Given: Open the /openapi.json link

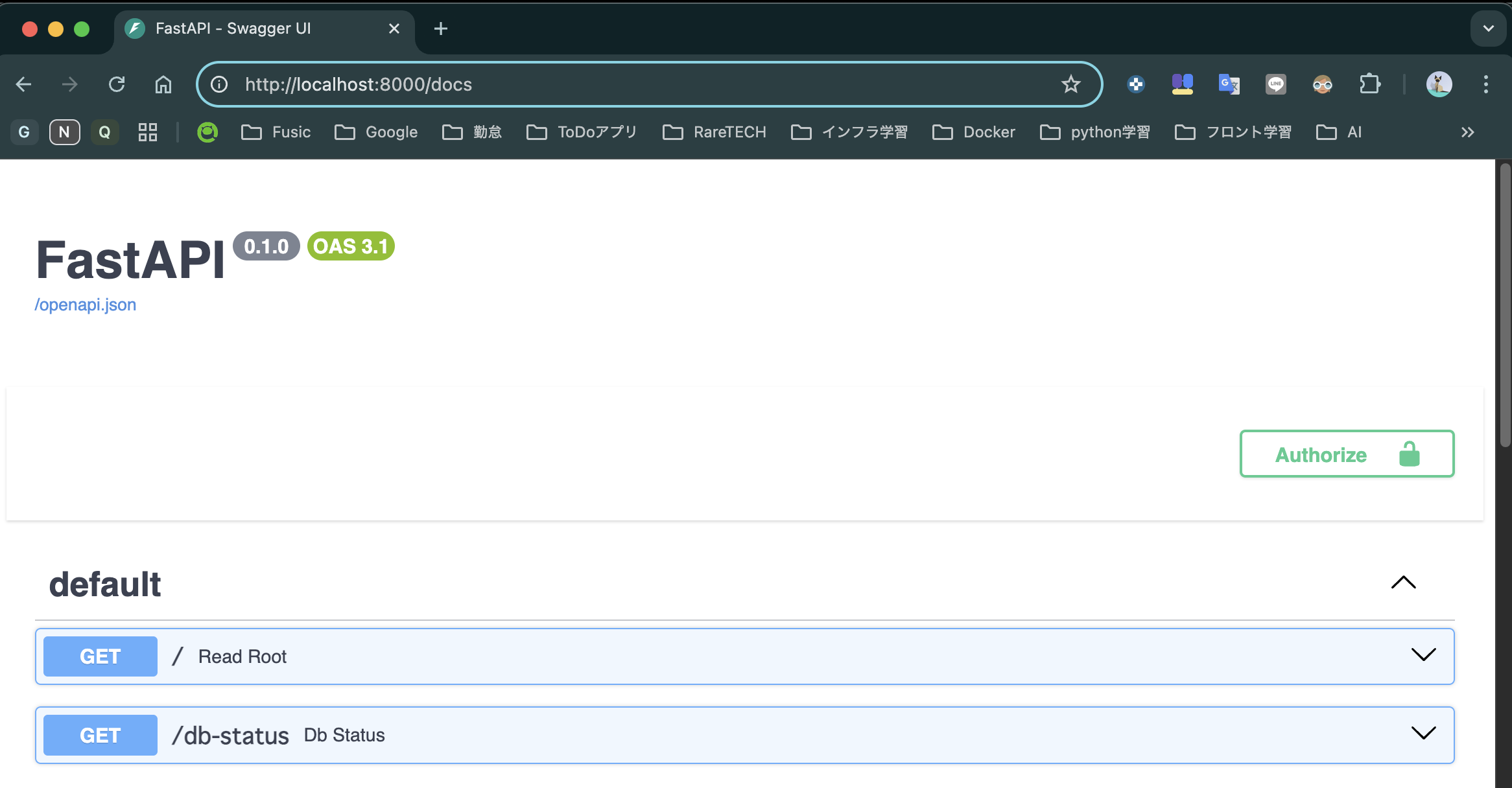Looking at the screenshot, I should pyautogui.click(x=86, y=304).
